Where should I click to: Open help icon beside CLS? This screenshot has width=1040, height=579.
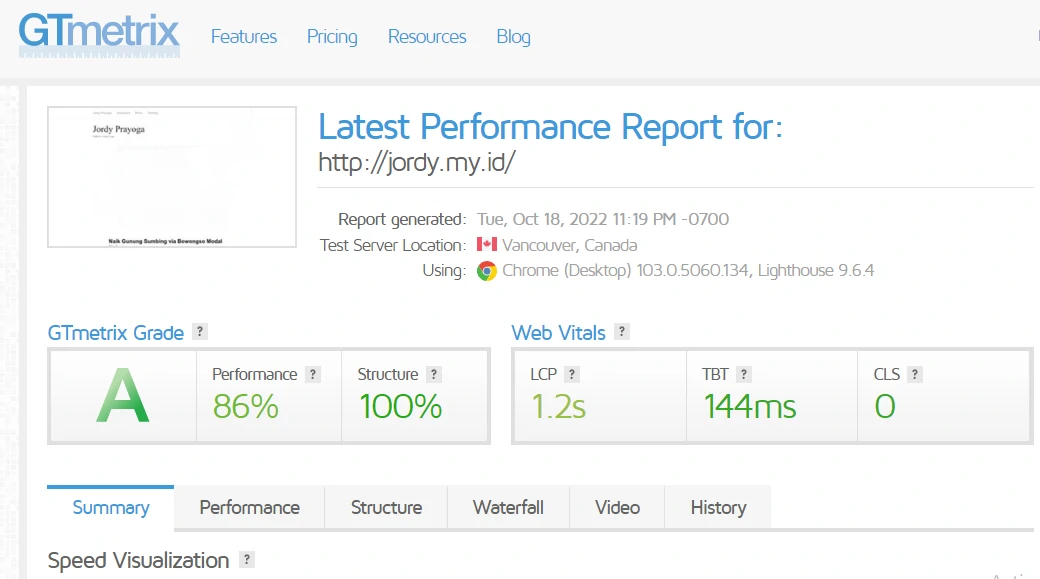(915, 374)
